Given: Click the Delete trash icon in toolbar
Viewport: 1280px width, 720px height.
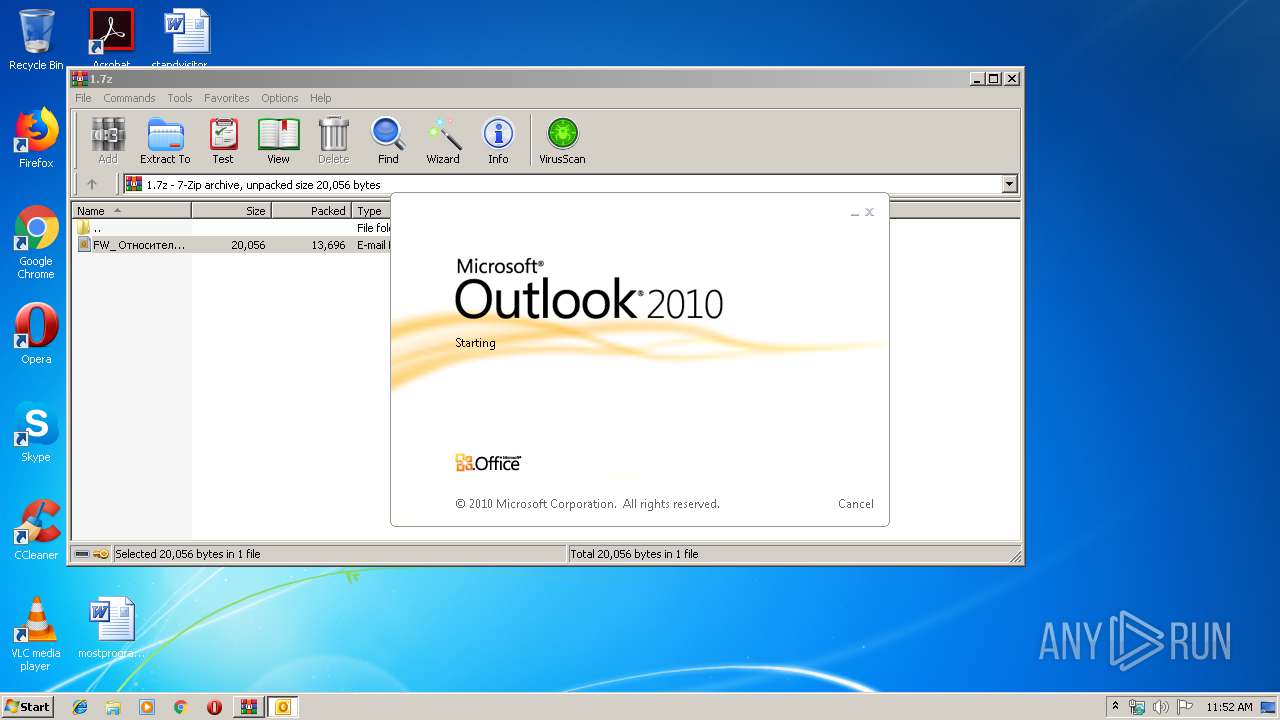Looking at the screenshot, I should (x=333, y=140).
